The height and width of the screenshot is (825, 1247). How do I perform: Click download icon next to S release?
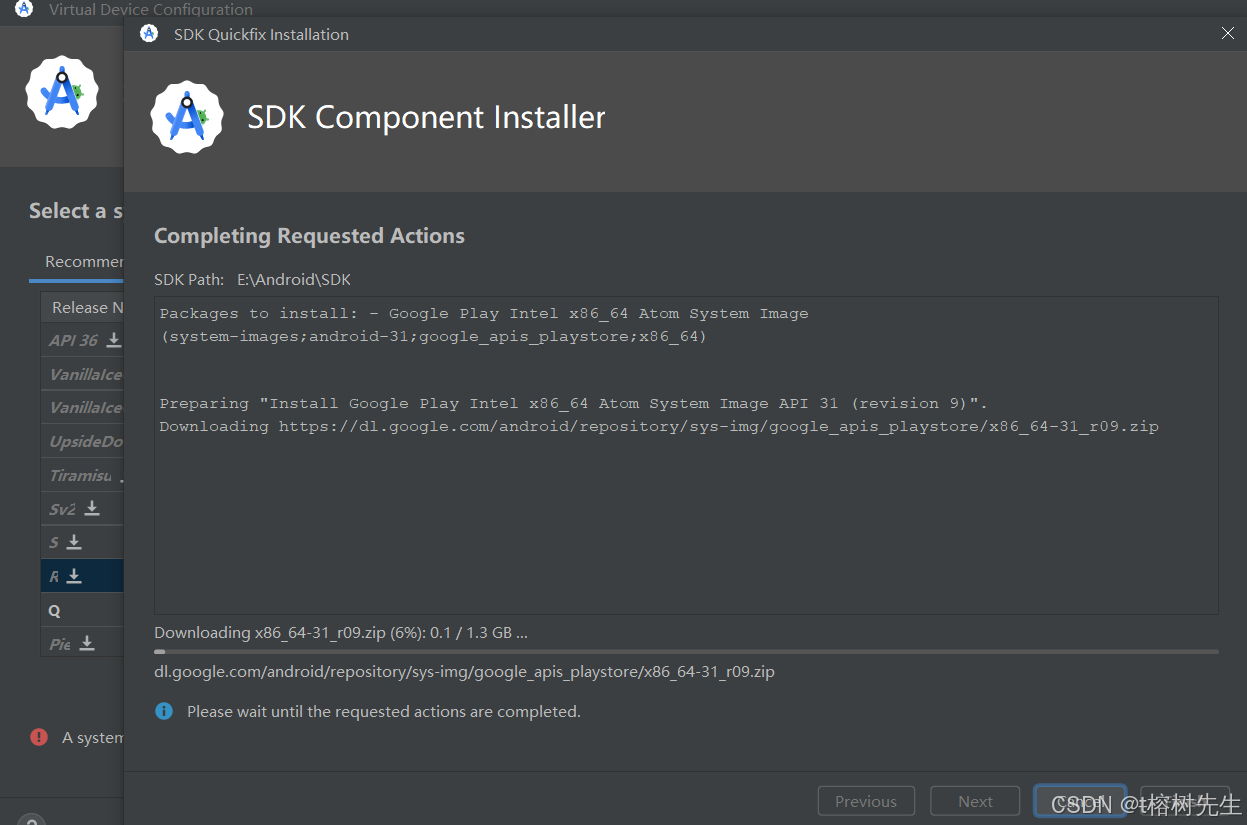click(74, 543)
